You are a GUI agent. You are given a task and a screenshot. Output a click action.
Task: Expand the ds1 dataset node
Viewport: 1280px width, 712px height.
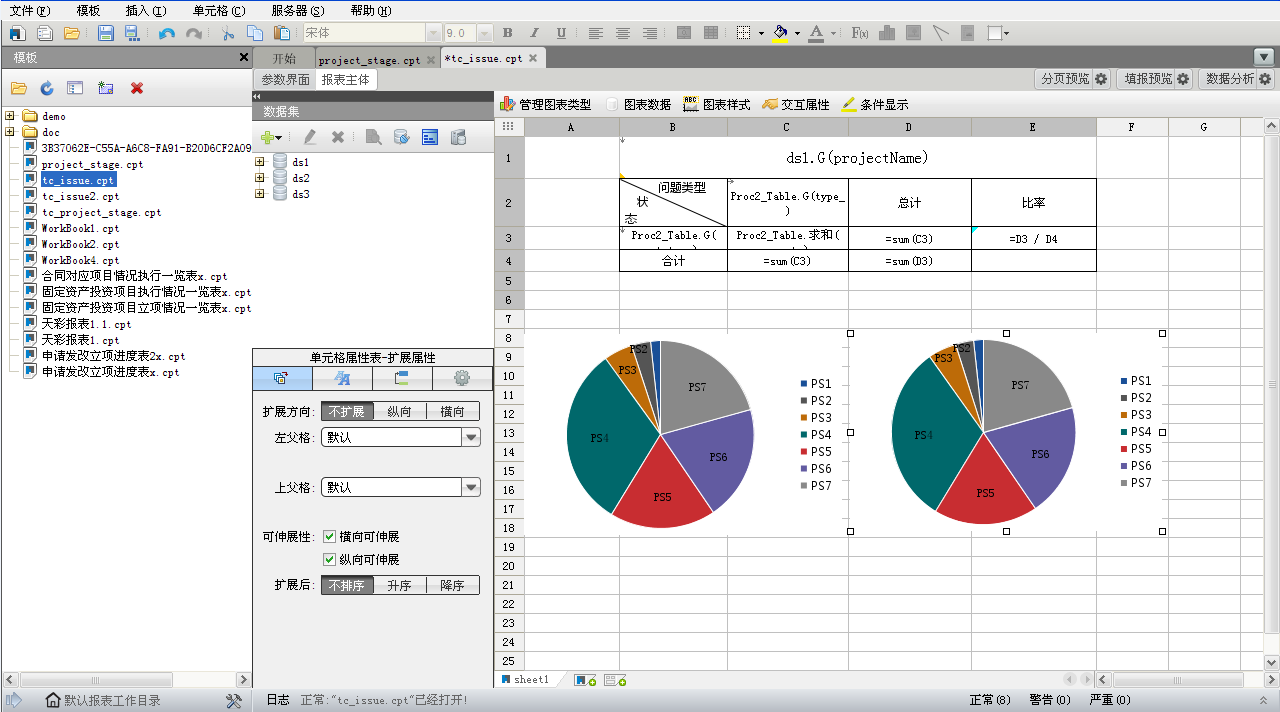[x=260, y=162]
